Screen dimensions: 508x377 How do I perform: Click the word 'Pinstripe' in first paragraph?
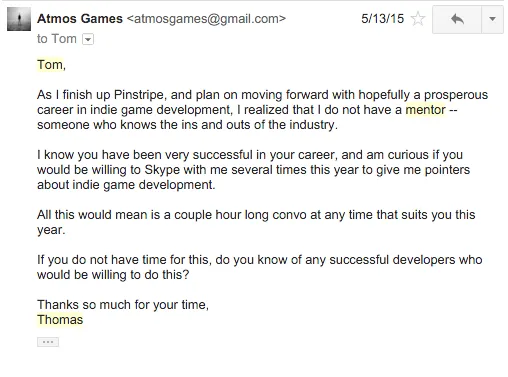pos(139,95)
